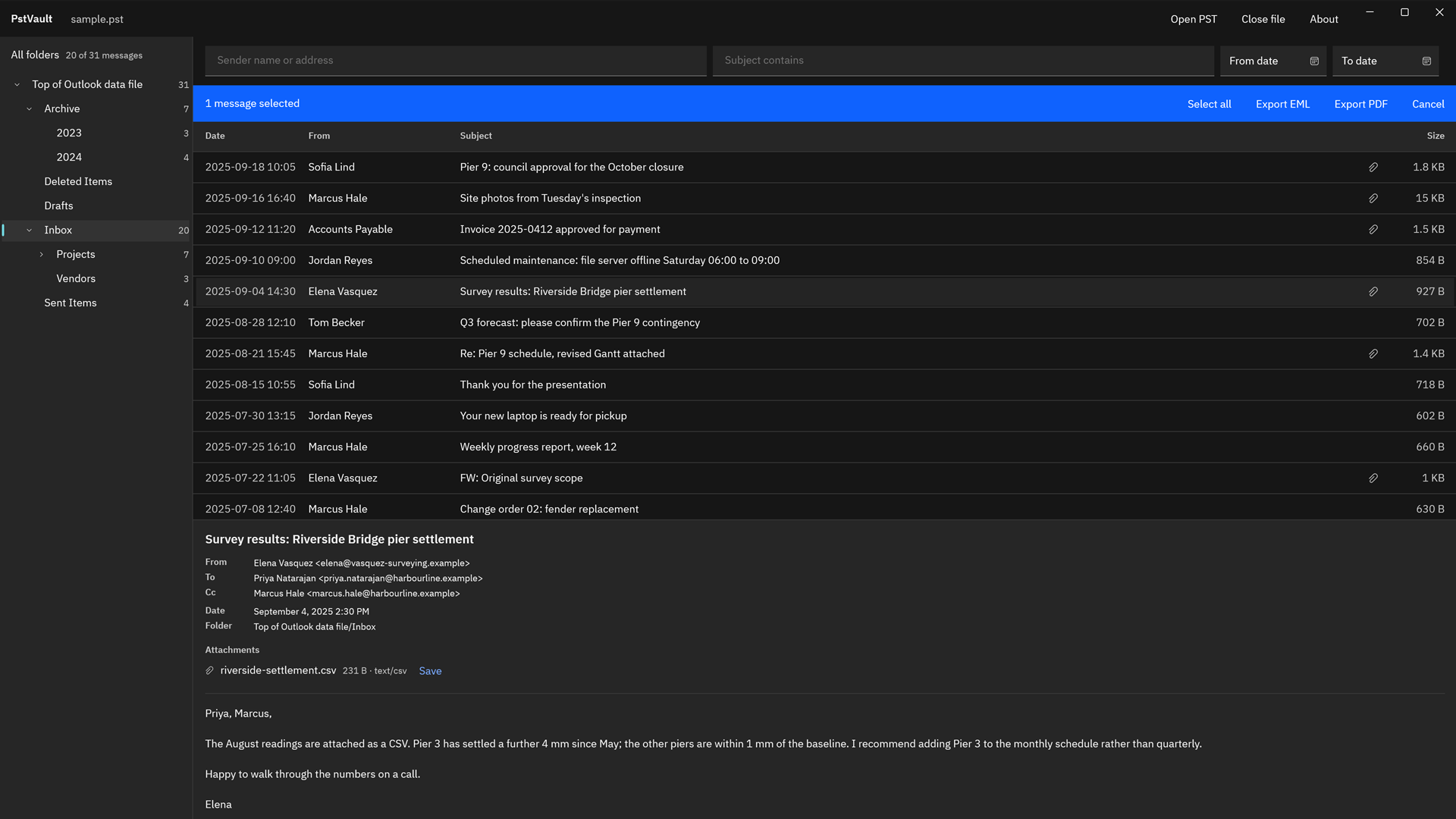This screenshot has width=1456, height=819.
Task: Select the 2023 archive folder
Action: tap(96, 133)
